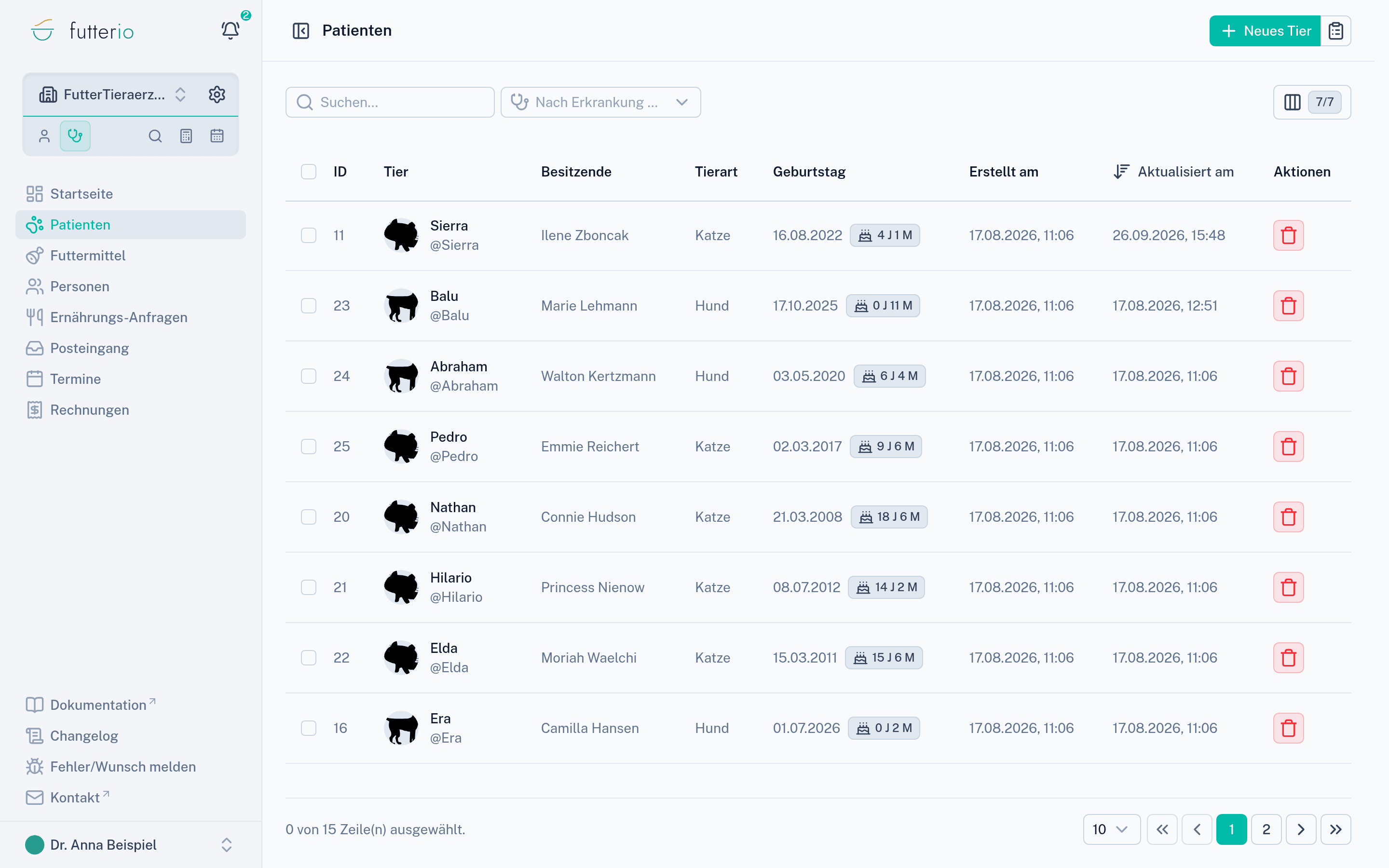Screen dimensions: 1389x868
Task: Open the notifications bell
Action: pos(231,30)
